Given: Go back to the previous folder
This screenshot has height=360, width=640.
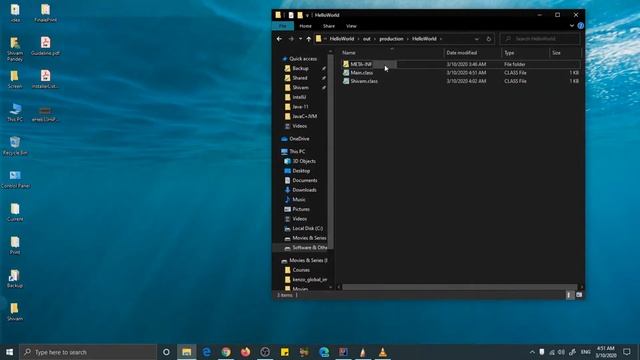Looking at the screenshot, I should [x=279, y=39].
